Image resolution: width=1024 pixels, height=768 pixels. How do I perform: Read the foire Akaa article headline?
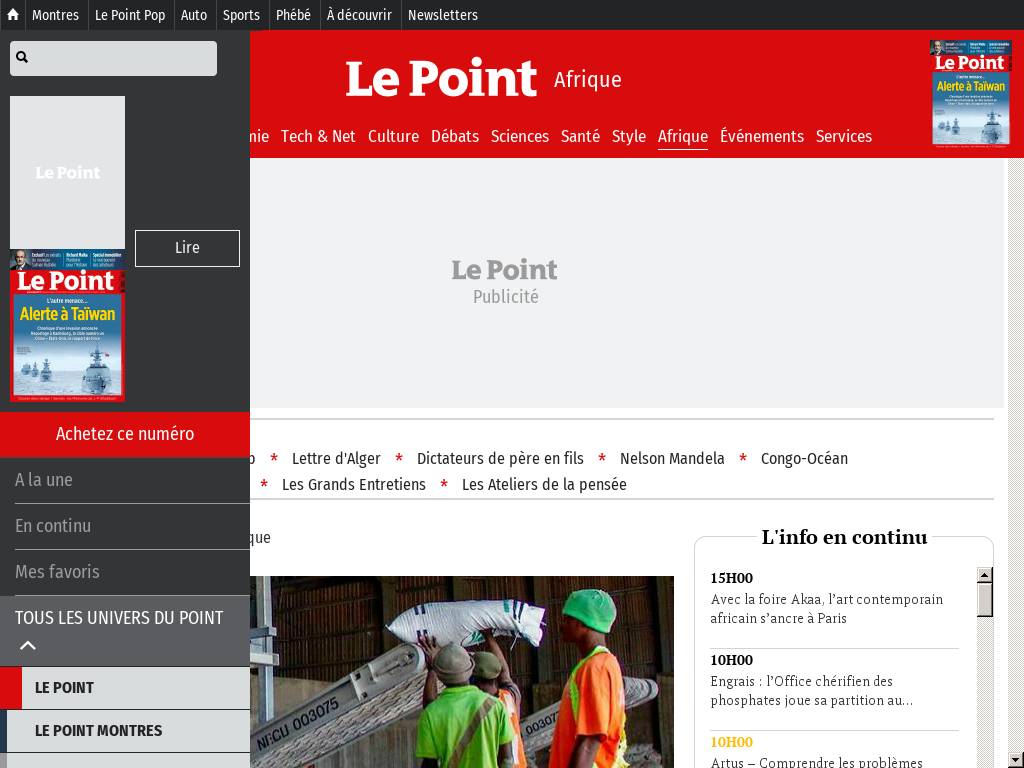826,609
